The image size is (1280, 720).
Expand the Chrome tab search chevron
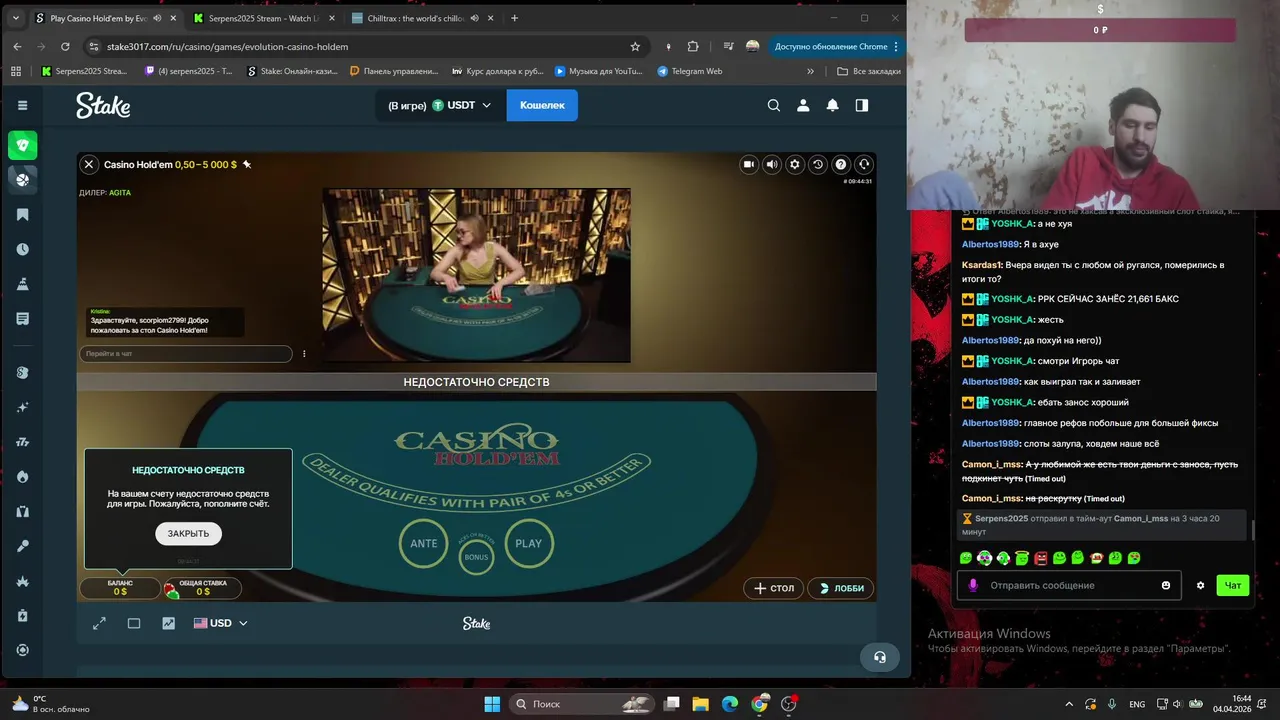(15, 18)
